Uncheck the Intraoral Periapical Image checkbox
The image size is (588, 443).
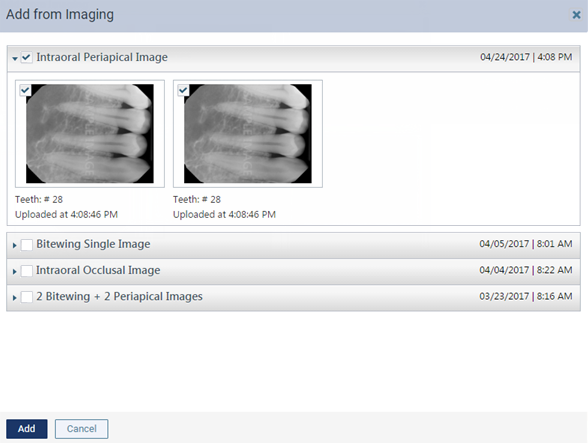(x=26, y=57)
